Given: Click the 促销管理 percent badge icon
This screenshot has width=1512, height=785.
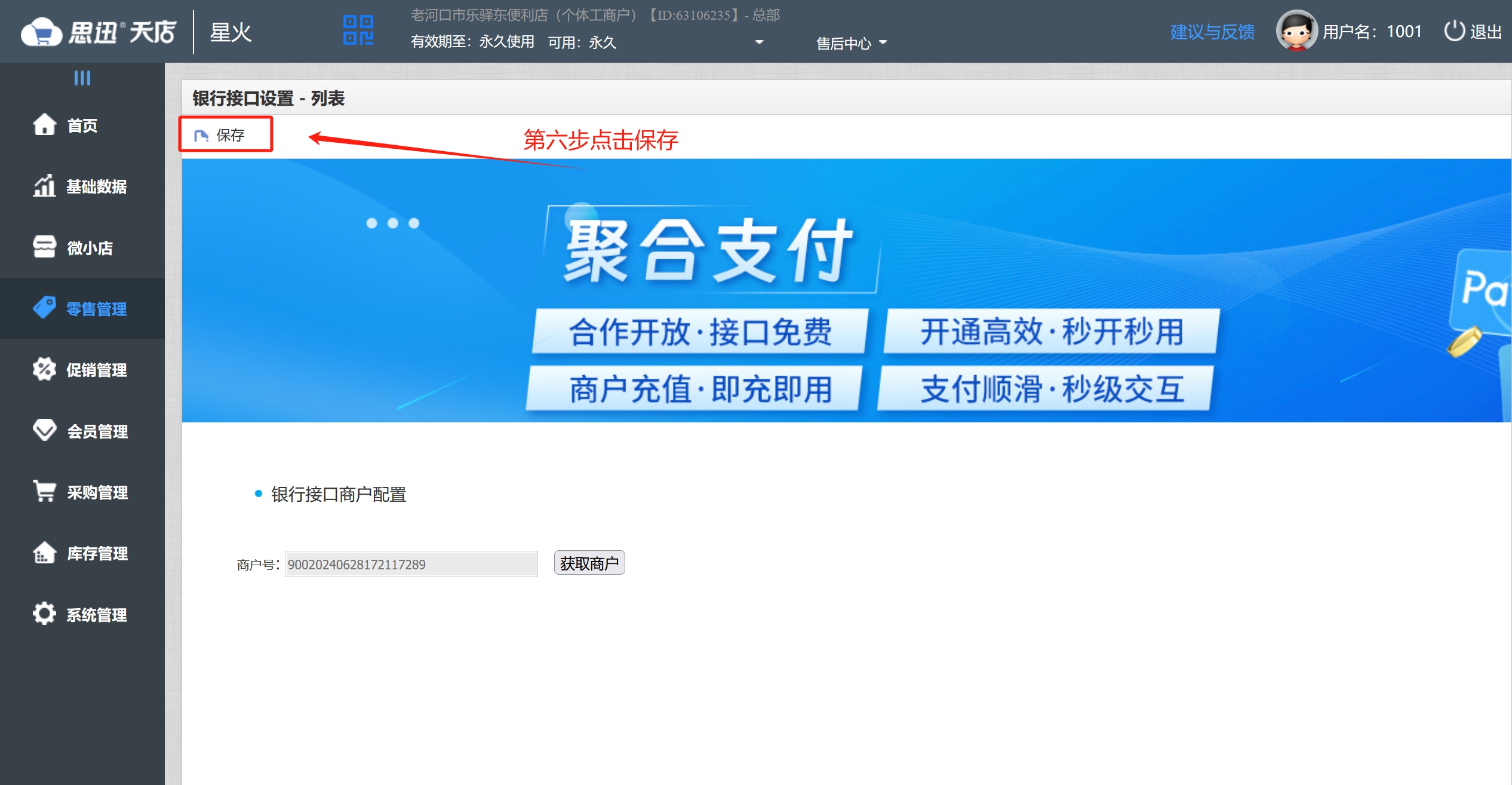Looking at the screenshot, I should [x=45, y=369].
